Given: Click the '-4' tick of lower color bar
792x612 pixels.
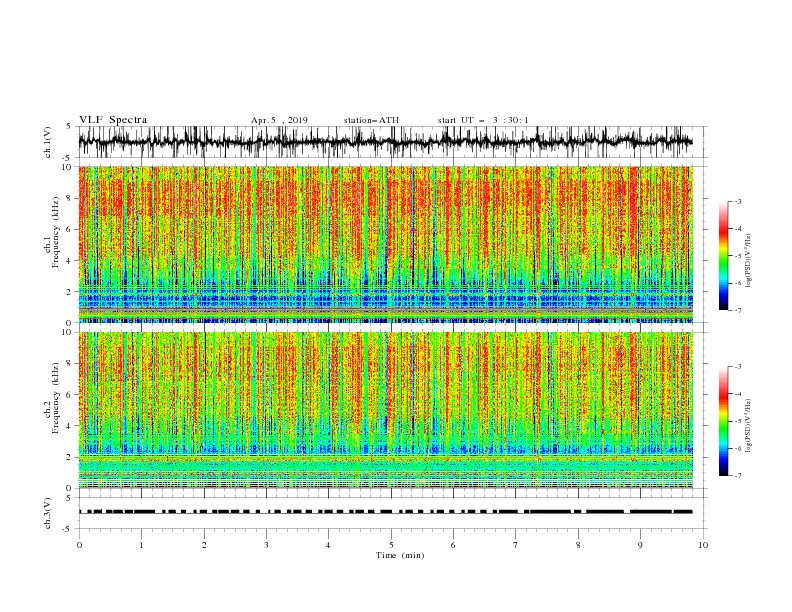Looking at the screenshot, I should 737,394.
